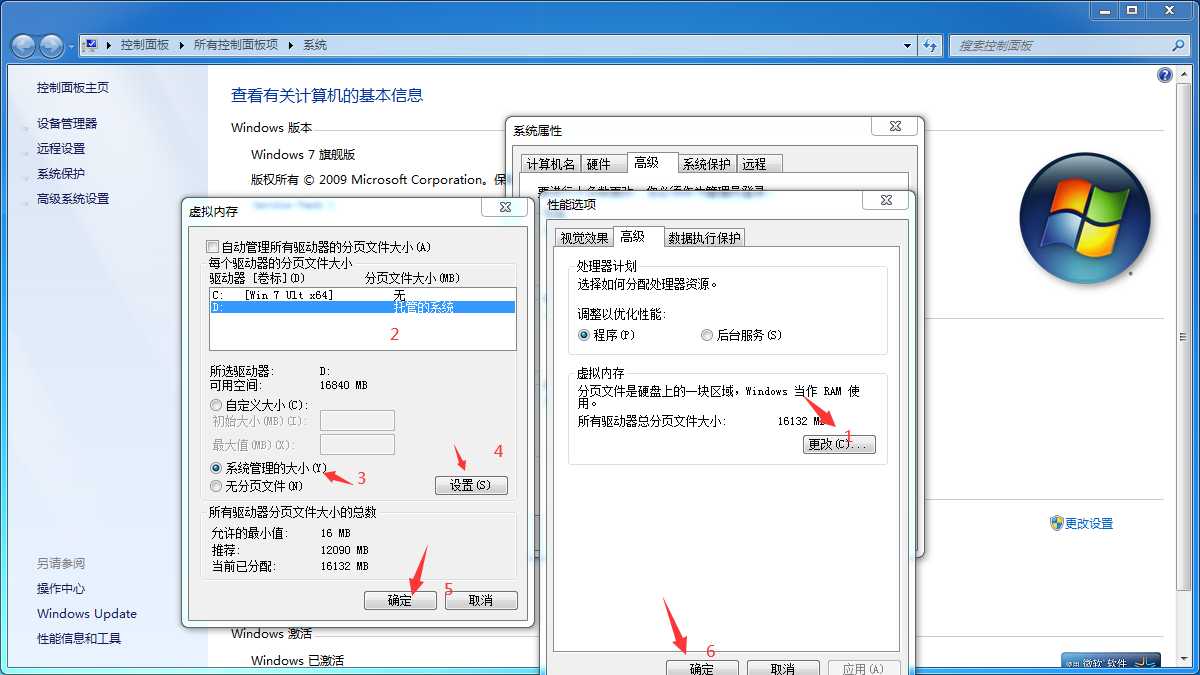Expand the arrow after 控制面板 breadcrumb
Screen dimensions: 1200x675
(180, 45)
